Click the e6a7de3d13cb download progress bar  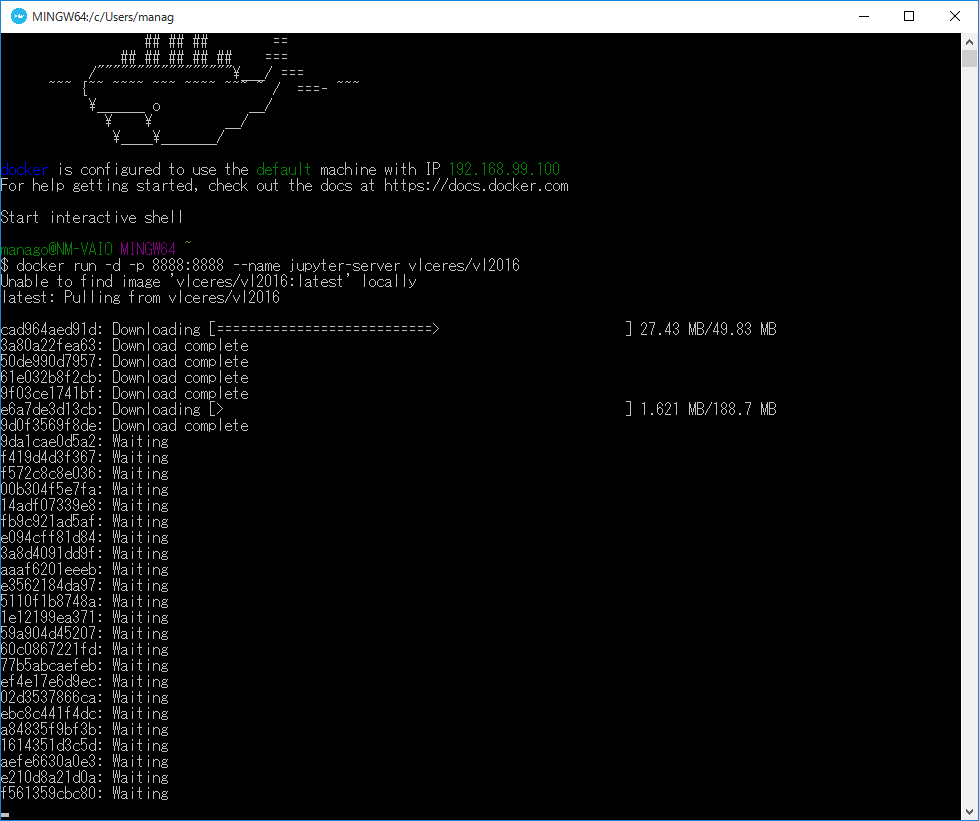[421, 409]
